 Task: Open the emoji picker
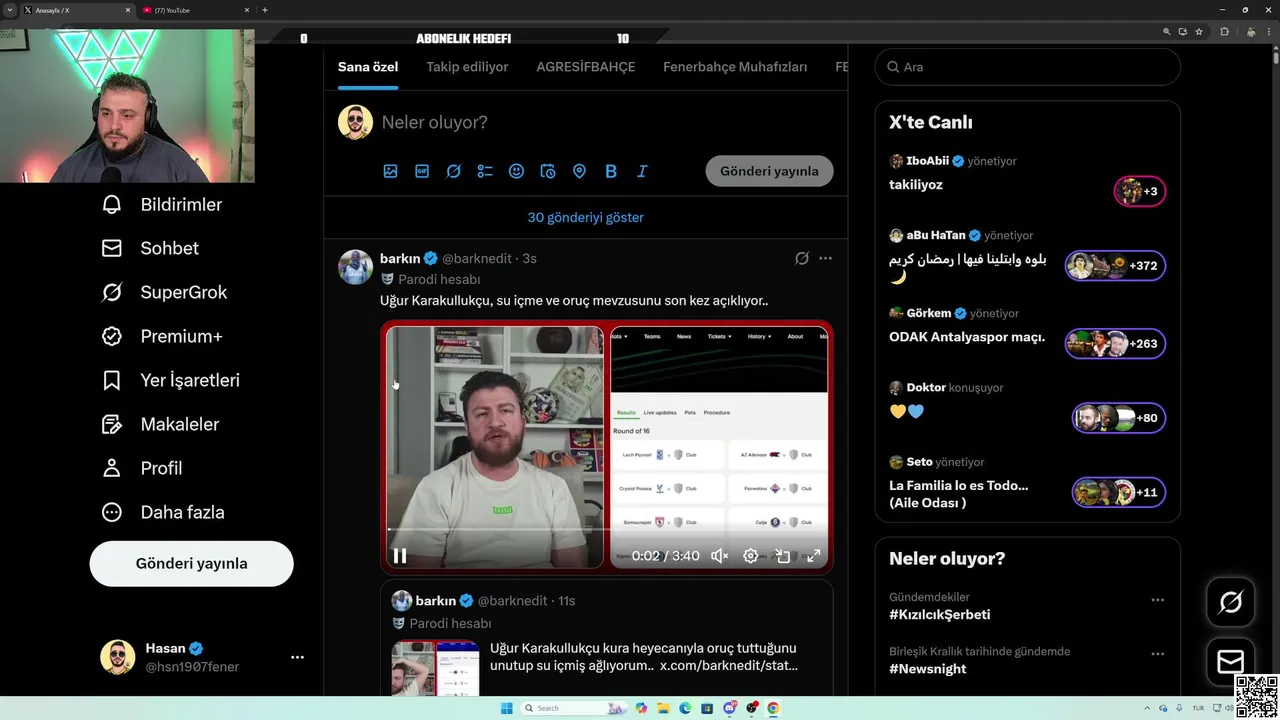516,171
